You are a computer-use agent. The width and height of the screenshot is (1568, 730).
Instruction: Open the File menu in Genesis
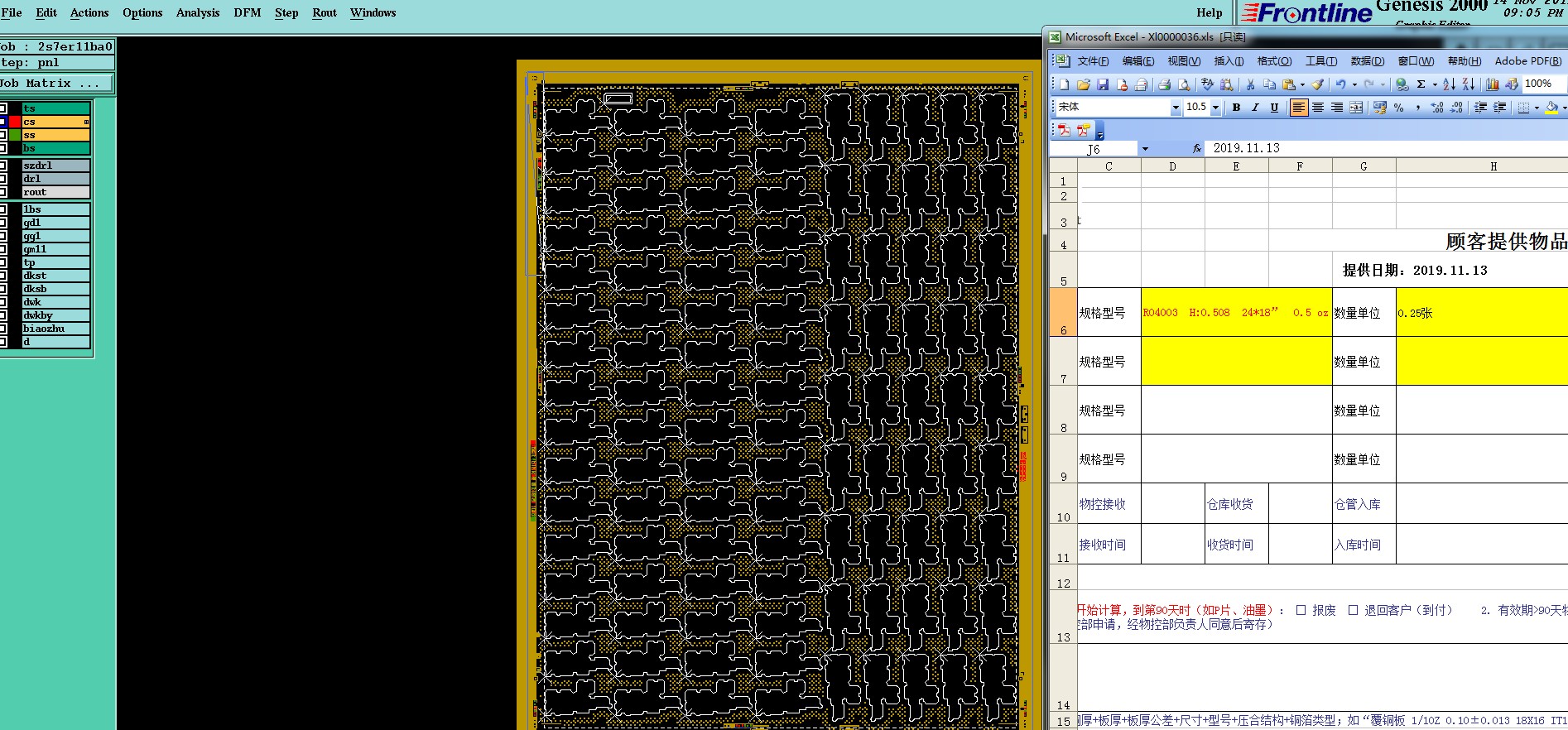pyautogui.click(x=12, y=12)
